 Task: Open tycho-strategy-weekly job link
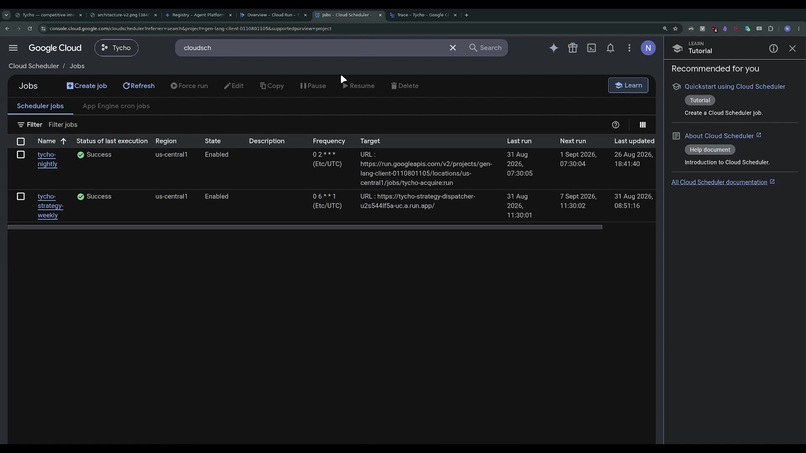pos(50,206)
